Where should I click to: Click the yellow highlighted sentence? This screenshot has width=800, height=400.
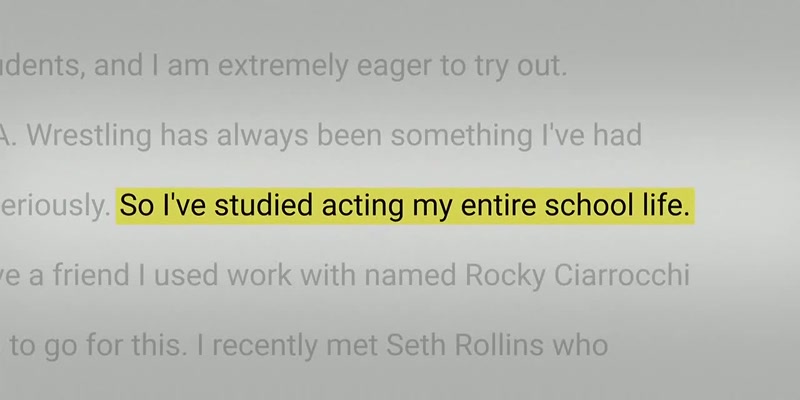(x=405, y=206)
